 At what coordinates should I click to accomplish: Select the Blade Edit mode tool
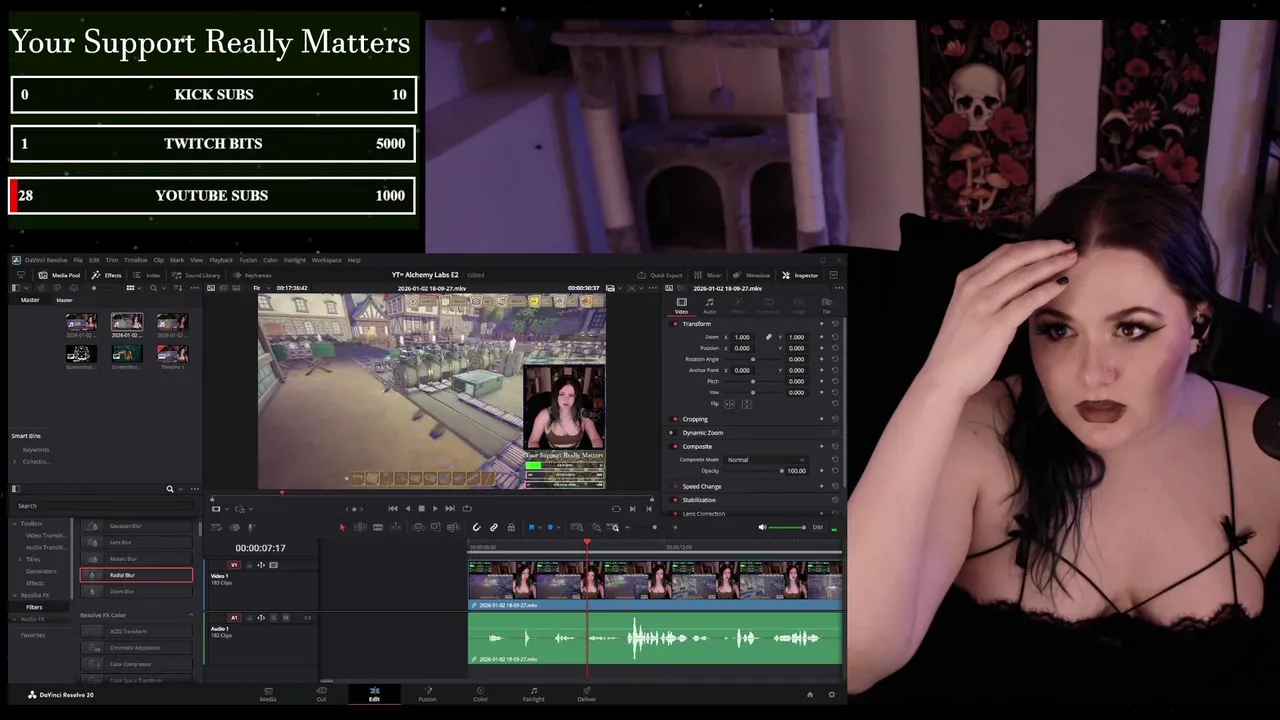[x=378, y=527]
